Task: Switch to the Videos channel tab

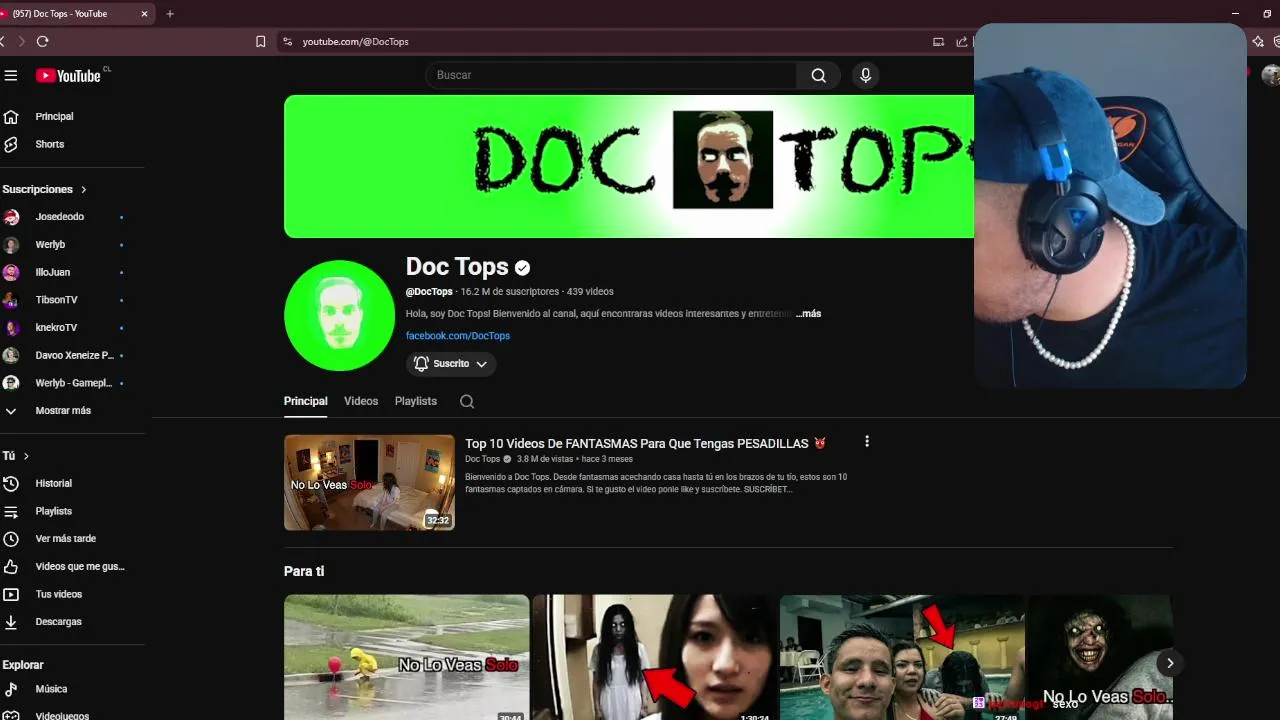Action: pos(361,401)
